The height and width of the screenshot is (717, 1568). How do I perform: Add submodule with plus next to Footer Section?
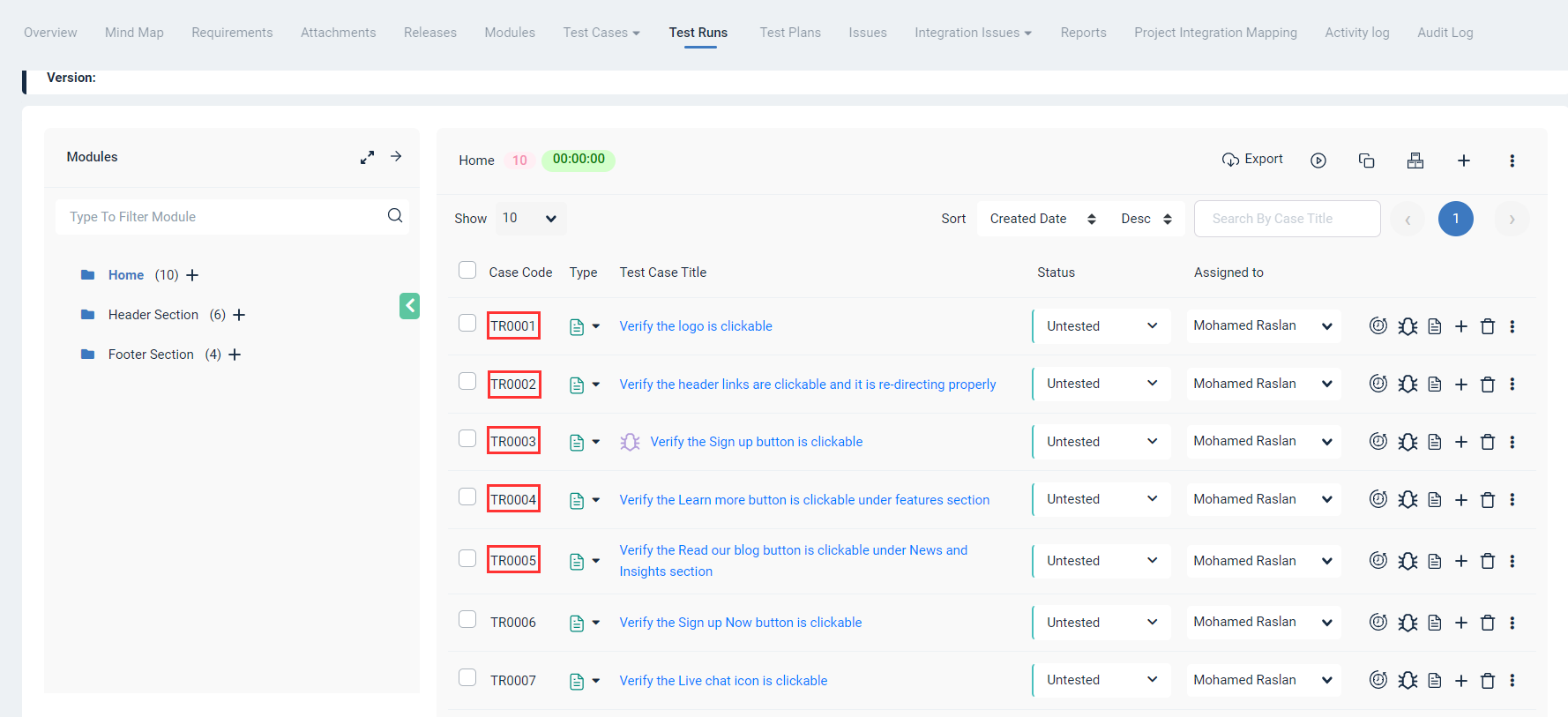coord(235,355)
